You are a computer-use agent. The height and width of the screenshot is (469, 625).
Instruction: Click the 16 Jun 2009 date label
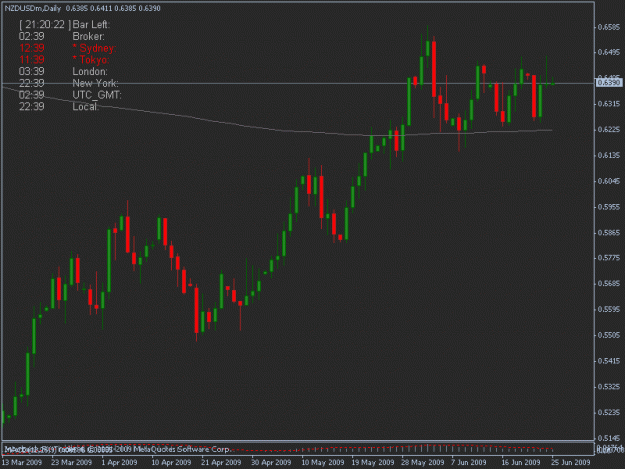521,462
